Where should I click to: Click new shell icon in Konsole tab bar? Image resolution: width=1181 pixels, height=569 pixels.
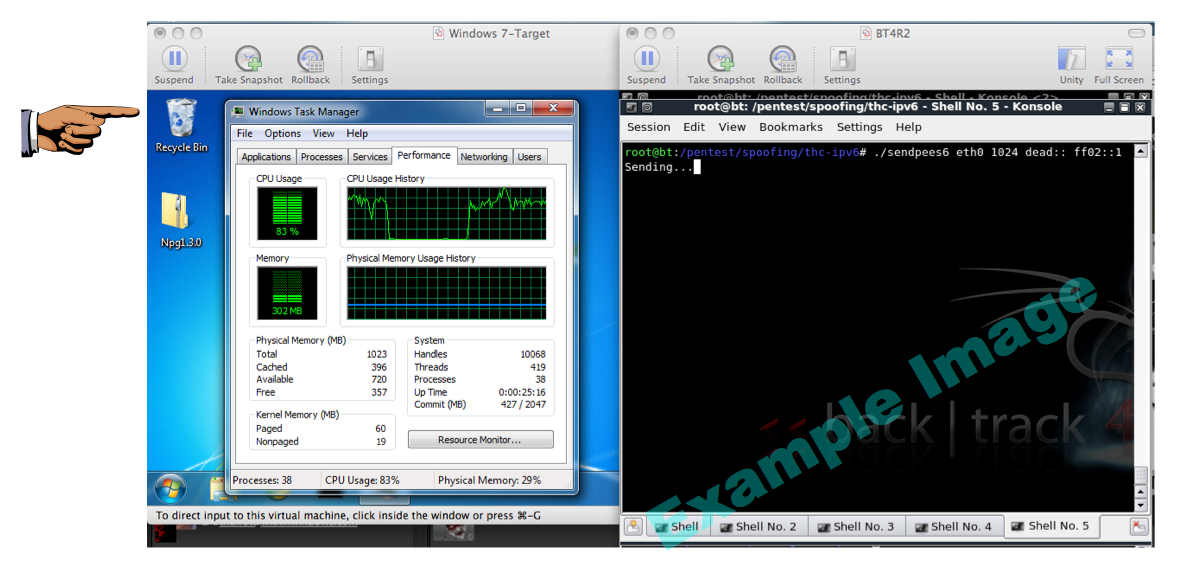click(x=634, y=527)
